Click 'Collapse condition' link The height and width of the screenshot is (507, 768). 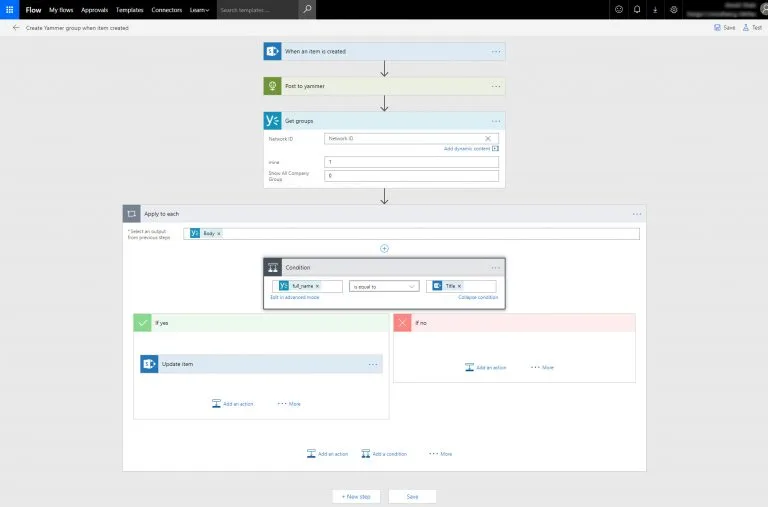(x=478, y=297)
